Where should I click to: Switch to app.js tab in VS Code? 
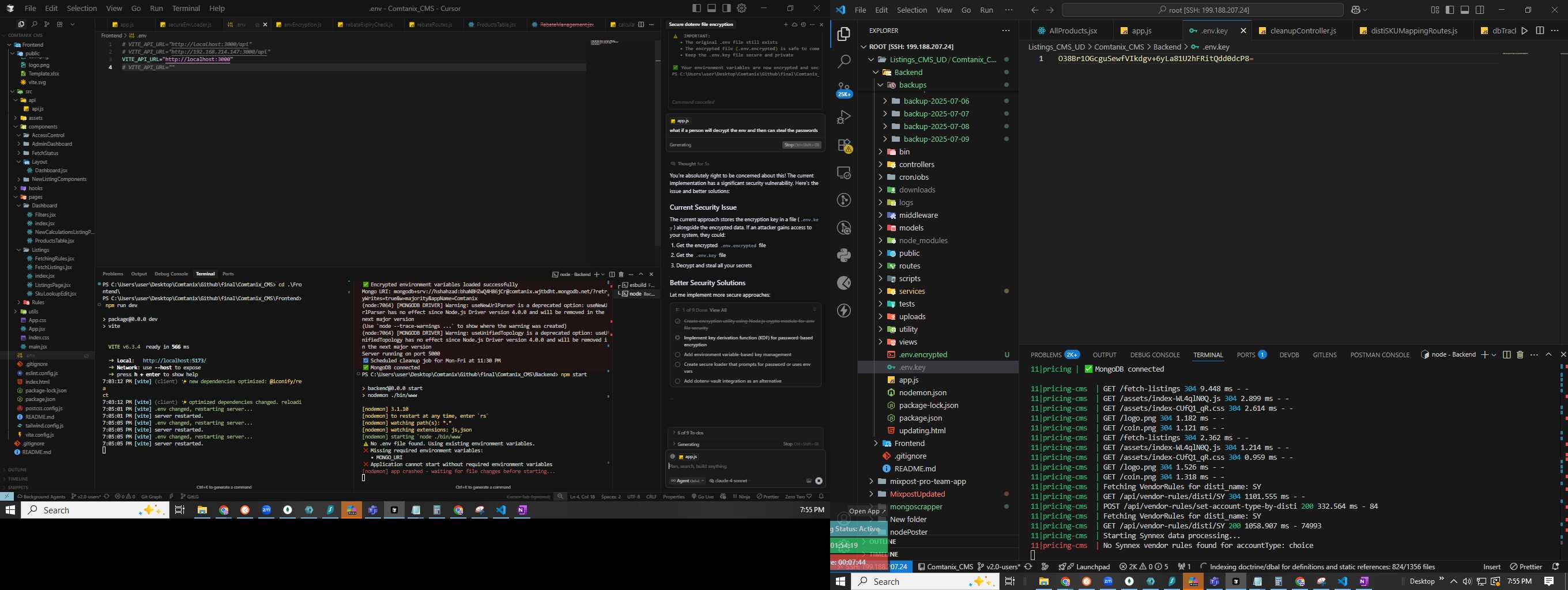coord(1141,31)
